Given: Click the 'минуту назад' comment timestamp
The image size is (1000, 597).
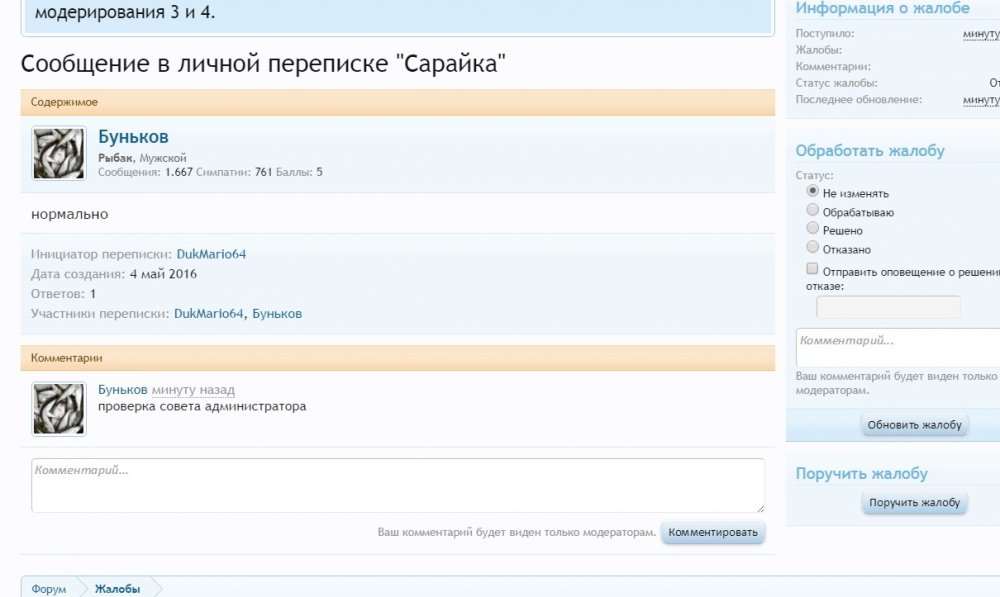Looking at the screenshot, I should pos(193,389).
